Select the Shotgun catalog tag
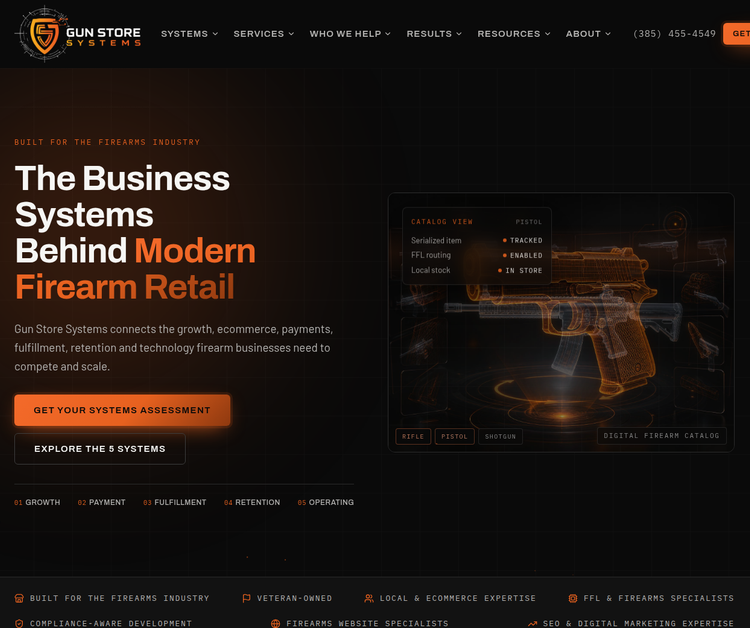 tap(500, 436)
